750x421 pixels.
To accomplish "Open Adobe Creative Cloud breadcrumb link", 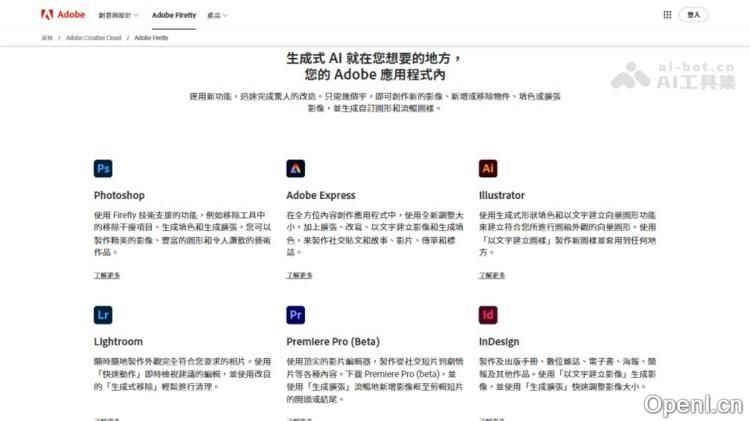I will (93, 38).
